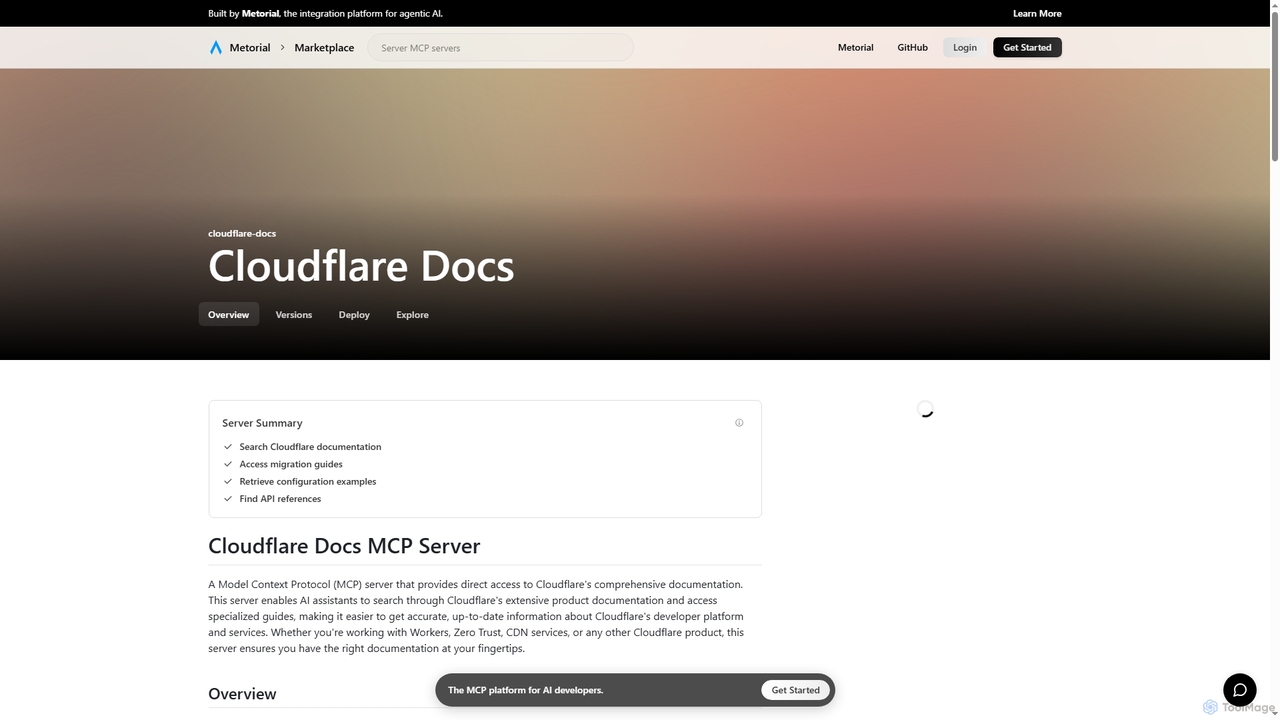Click the Metorial logo icon

[215, 48]
